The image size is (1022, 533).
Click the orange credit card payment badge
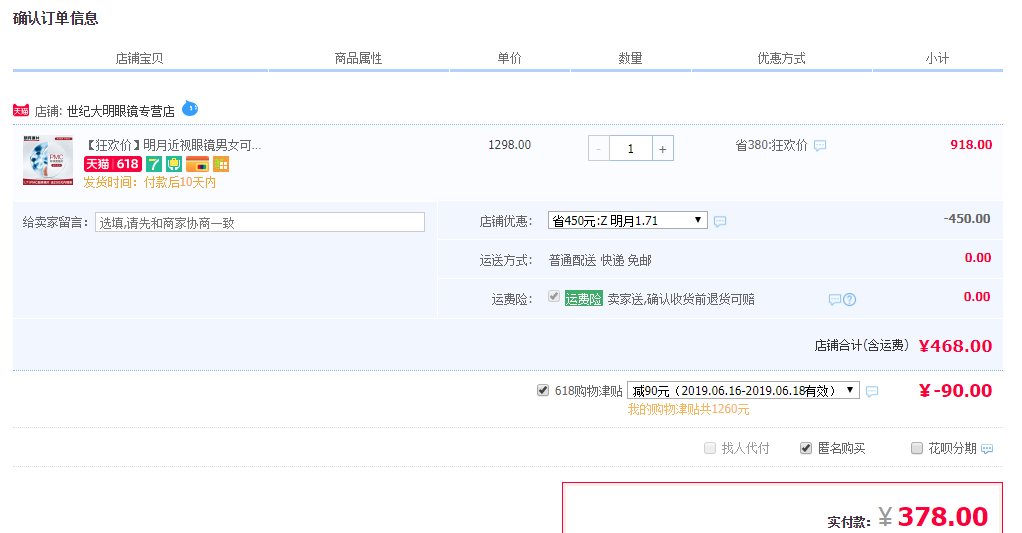tap(197, 164)
